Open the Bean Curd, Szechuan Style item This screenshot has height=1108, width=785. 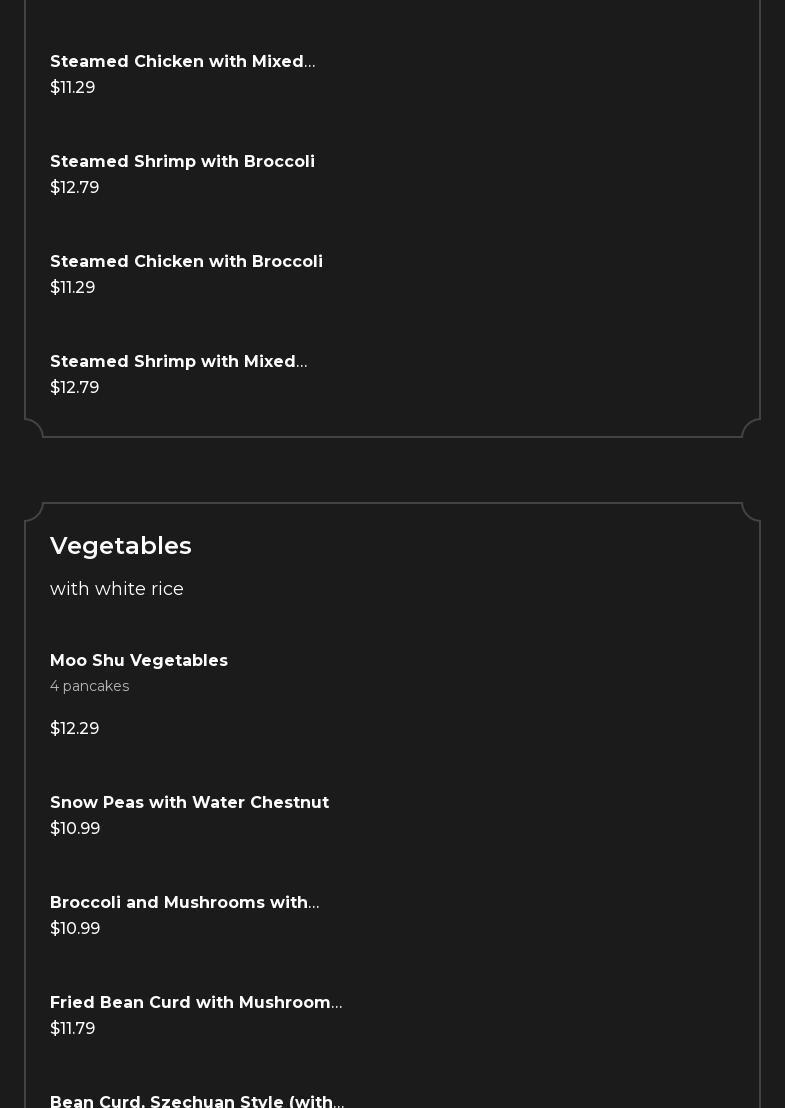coord(197,1101)
